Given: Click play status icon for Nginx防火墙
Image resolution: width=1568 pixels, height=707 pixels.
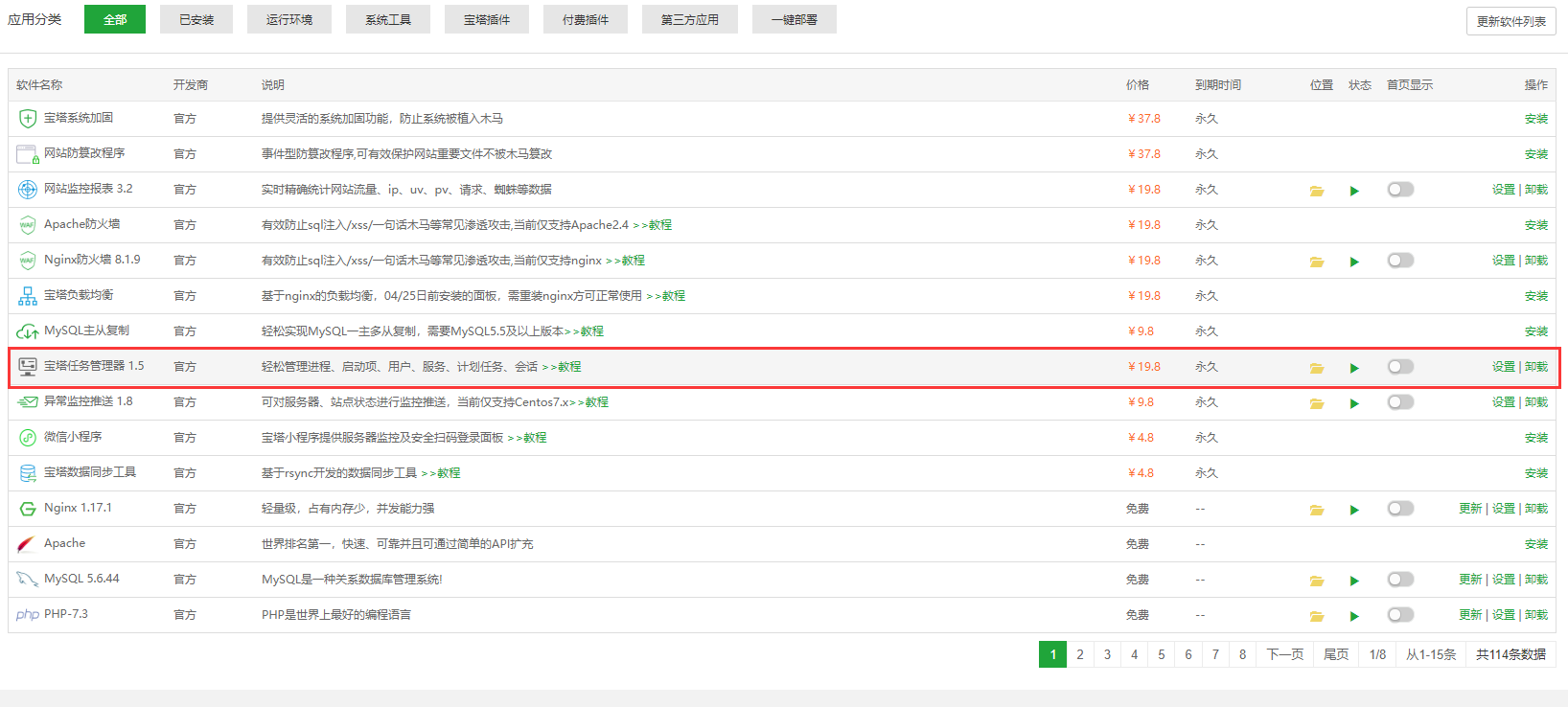Looking at the screenshot, I should coord(1354,262).
